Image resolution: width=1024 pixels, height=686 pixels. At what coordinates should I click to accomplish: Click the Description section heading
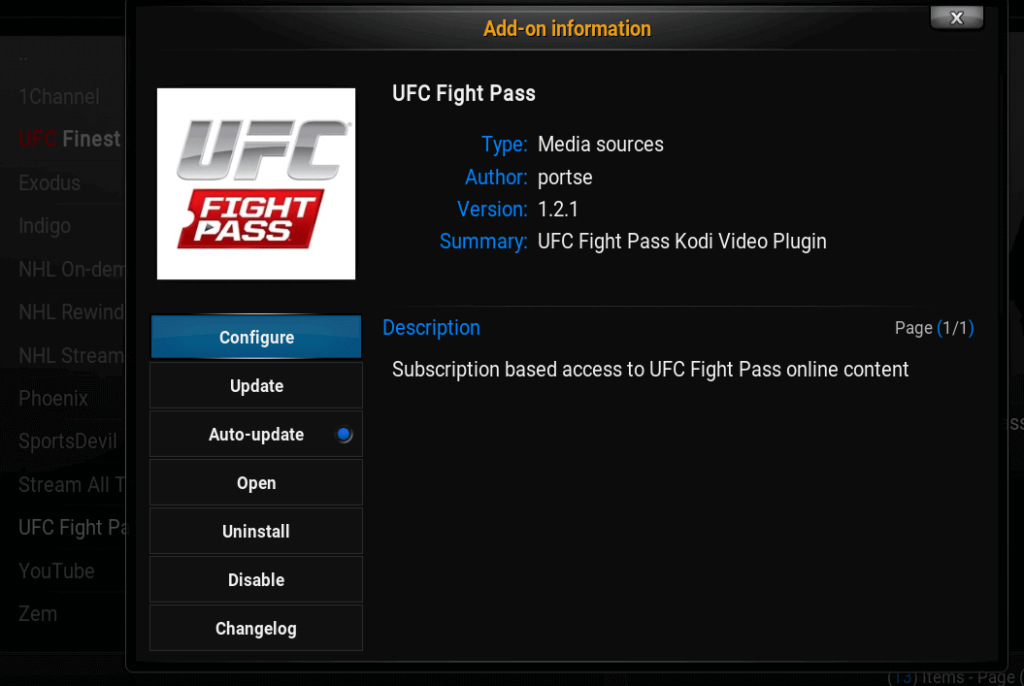coord(431,327)
